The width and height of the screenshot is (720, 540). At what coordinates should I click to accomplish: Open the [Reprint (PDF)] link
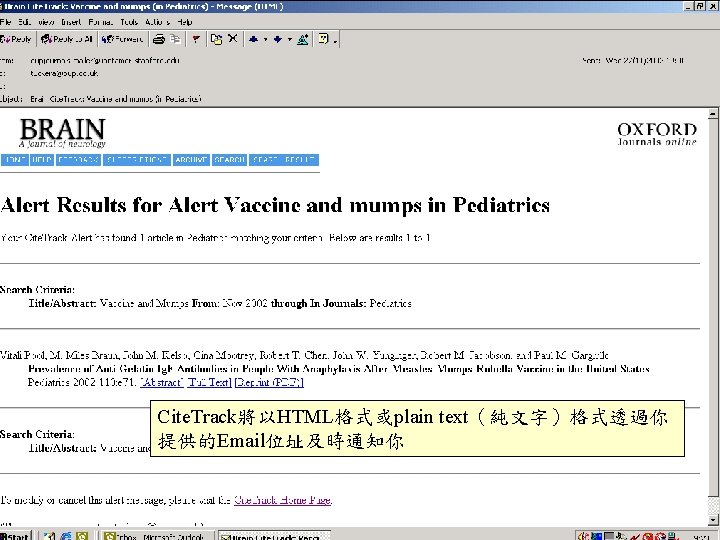(x=269, y=382)
